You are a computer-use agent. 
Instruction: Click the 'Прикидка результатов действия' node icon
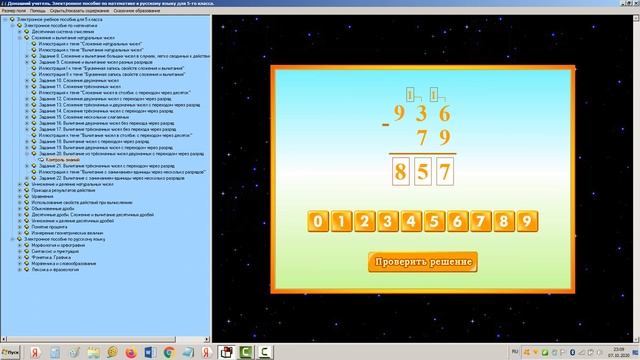[x=27, y=190]
